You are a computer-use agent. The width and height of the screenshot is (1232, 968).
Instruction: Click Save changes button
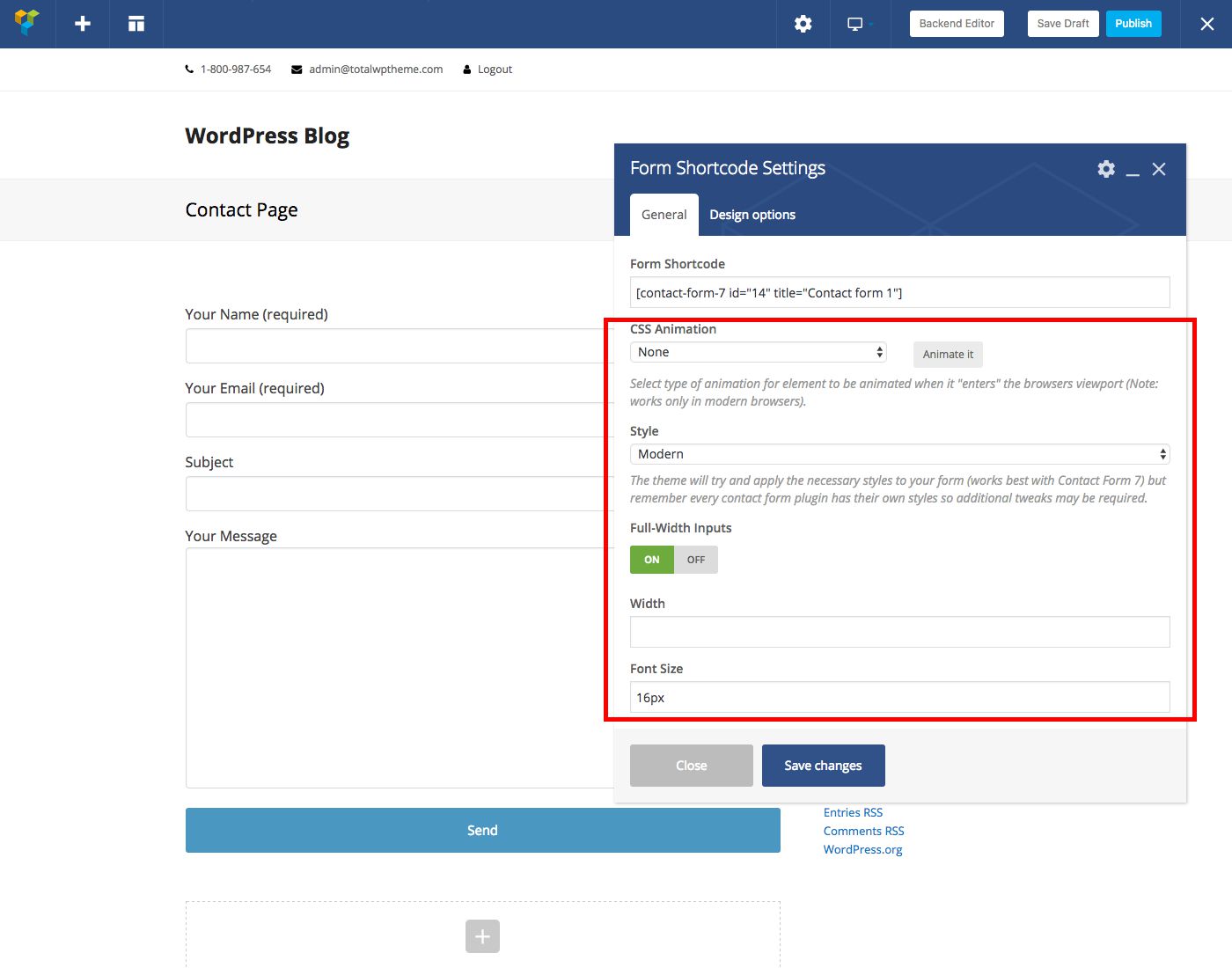pos(824,766)
